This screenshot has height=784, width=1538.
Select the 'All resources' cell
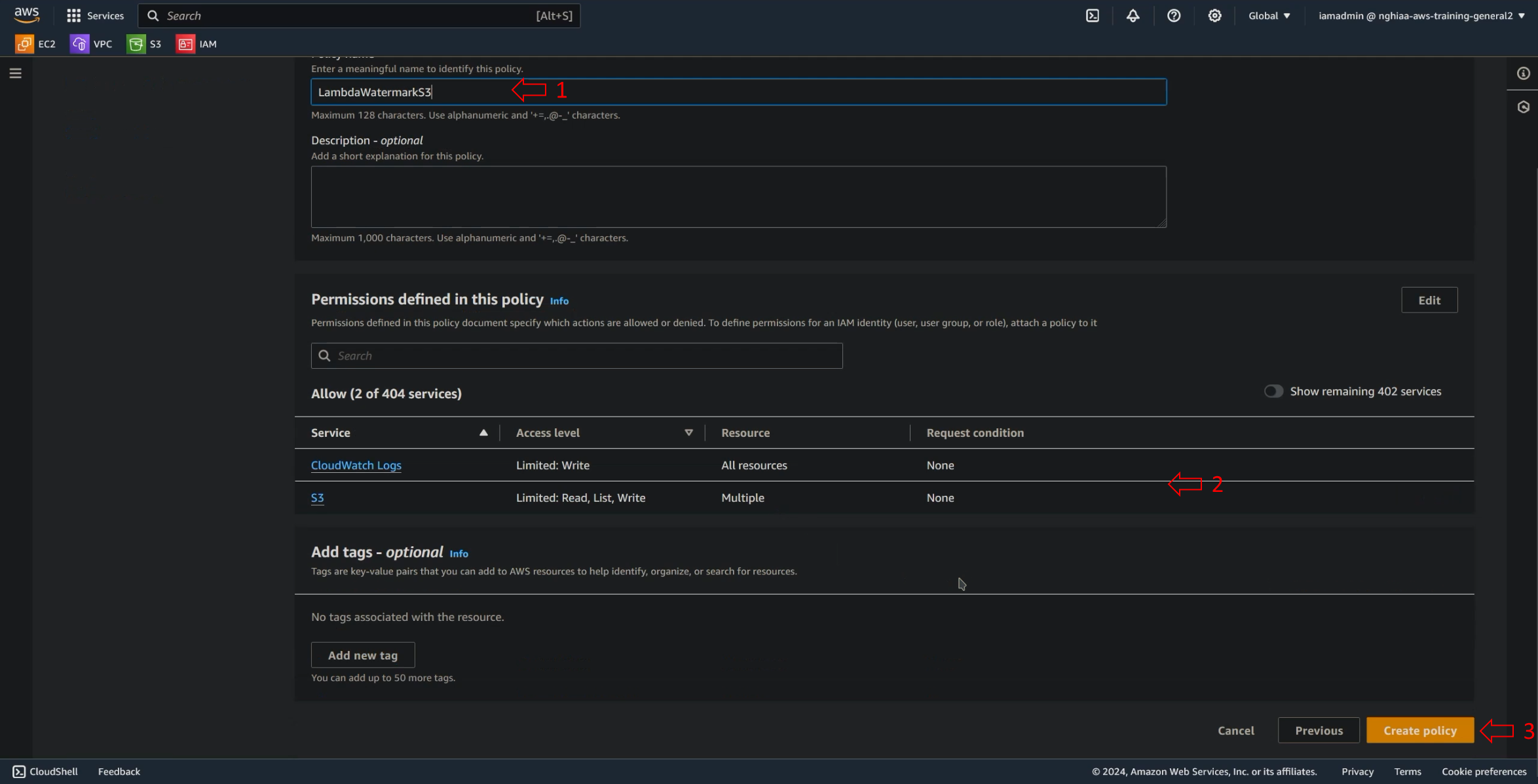[754, 465]
